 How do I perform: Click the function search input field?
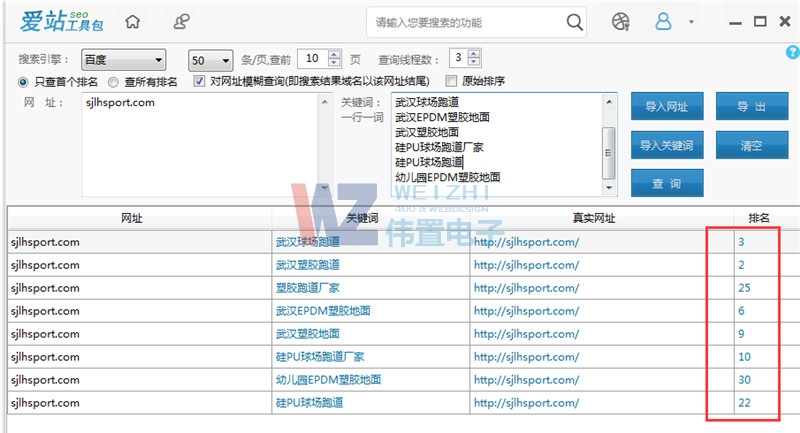tap(465, 21)
